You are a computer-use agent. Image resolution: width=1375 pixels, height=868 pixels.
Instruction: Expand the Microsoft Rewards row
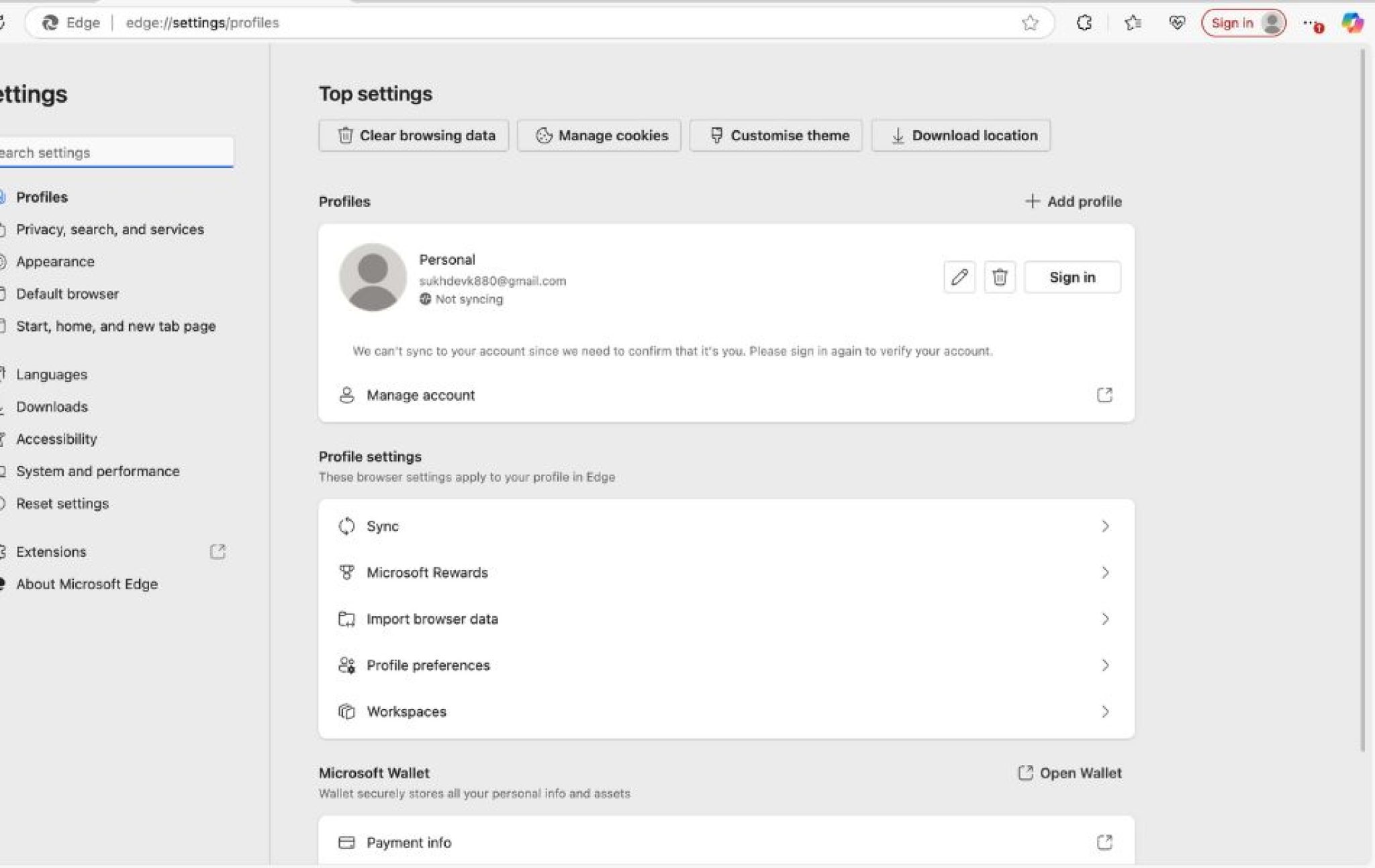(x=1104, y=573)
